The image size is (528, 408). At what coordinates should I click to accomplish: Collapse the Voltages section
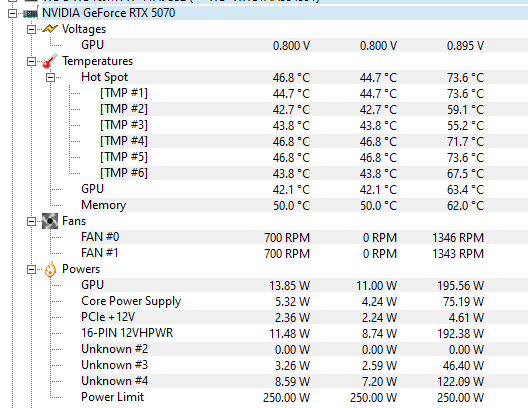[31, 29]
